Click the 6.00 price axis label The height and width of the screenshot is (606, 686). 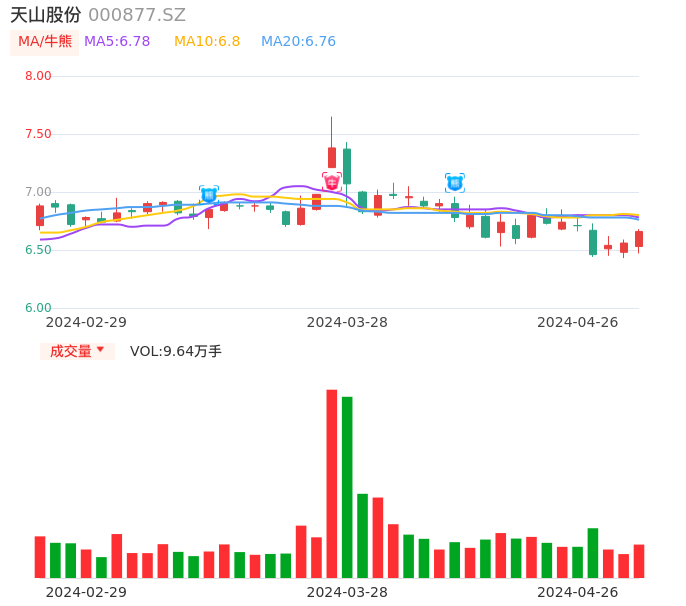pyautogui.click(x=38, y=308)
